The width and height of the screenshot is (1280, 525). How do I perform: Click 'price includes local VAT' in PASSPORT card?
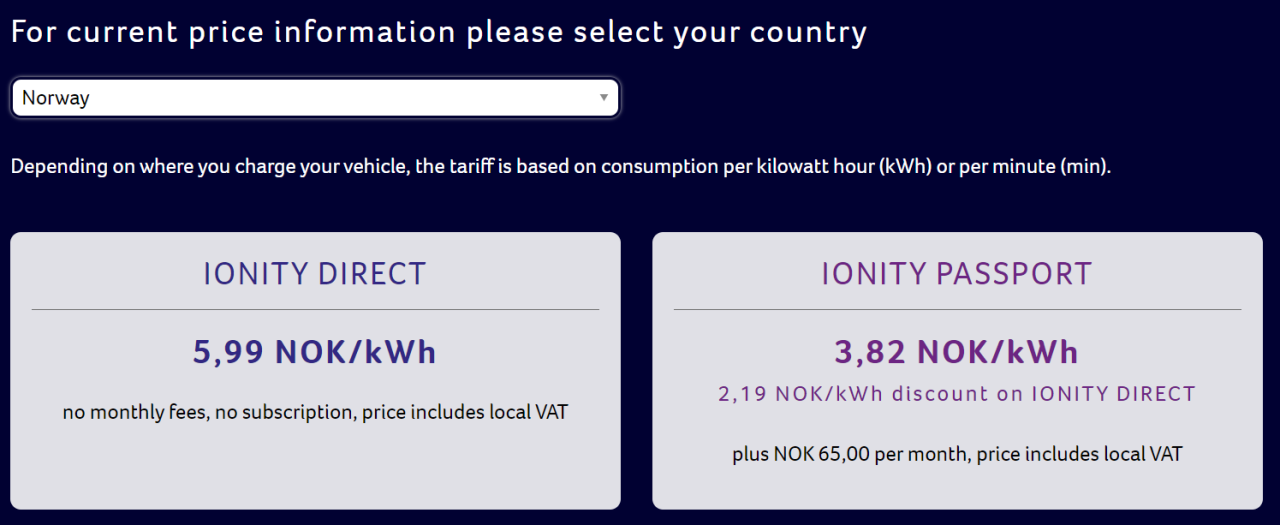coord(1080,454)
